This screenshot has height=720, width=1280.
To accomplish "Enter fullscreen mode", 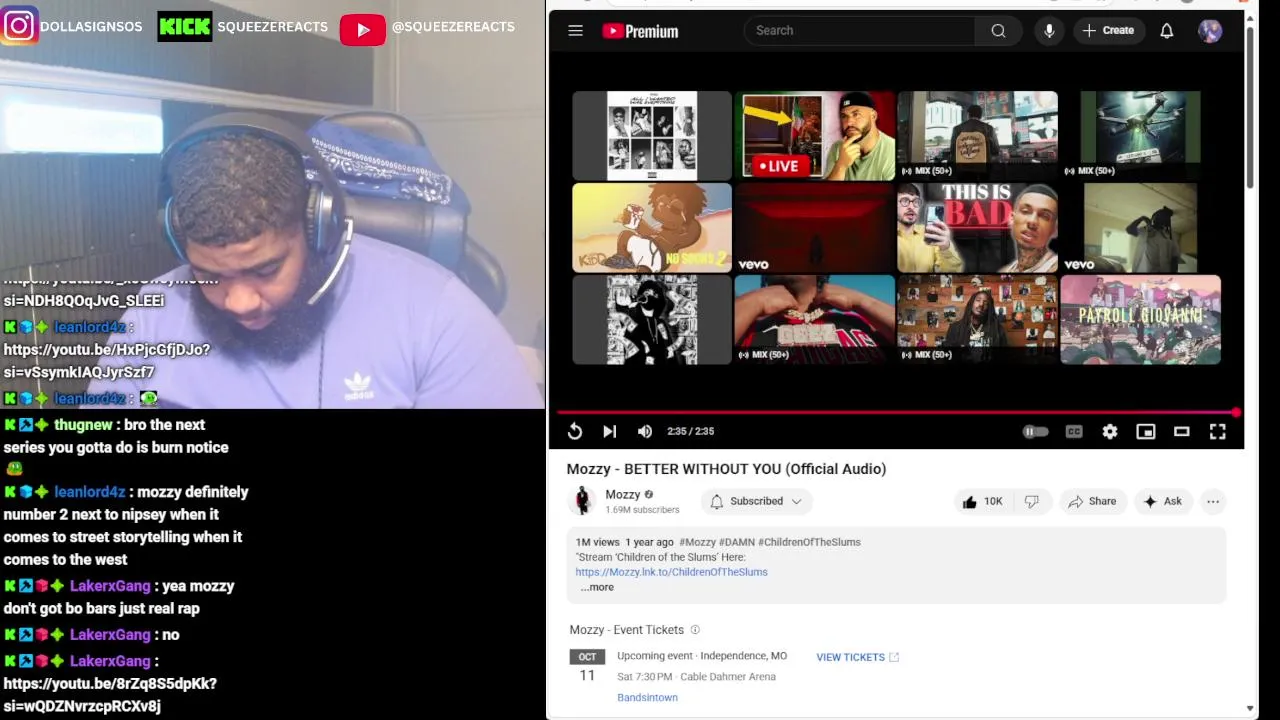I will click(x=1218, y=431).
